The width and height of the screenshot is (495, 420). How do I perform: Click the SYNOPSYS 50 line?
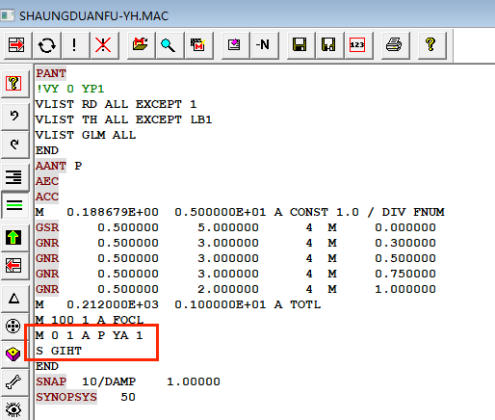[x=86, y=397]
